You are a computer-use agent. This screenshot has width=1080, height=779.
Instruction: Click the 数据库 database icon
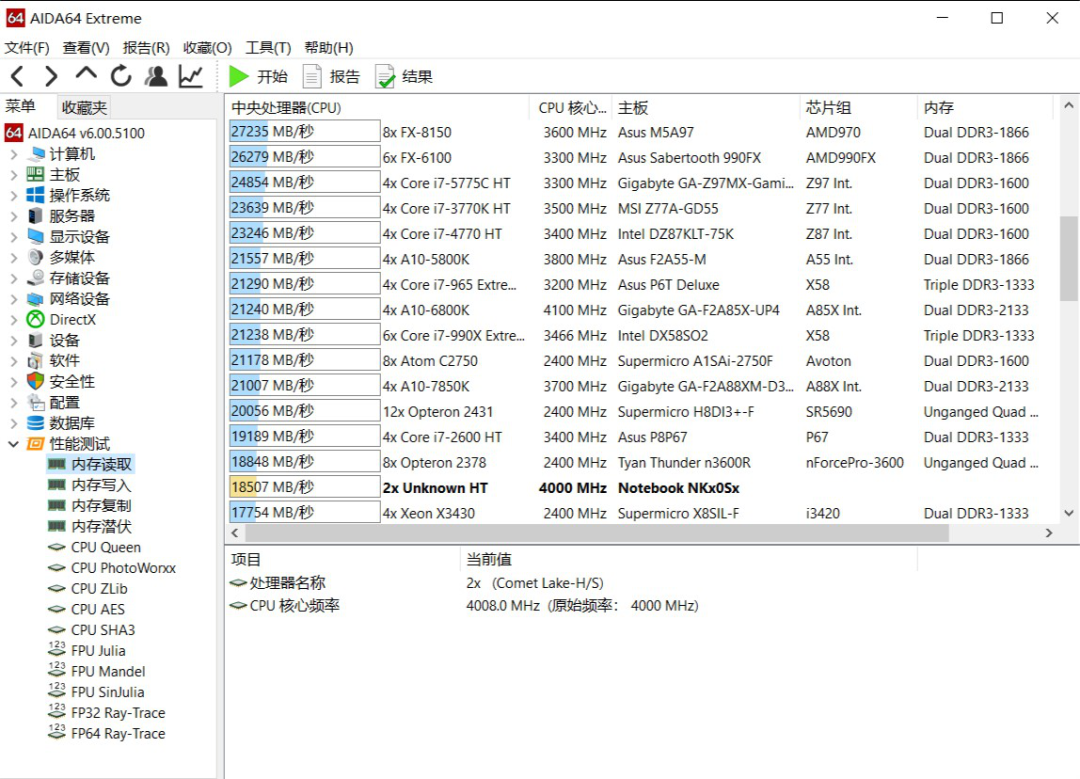click(x=36, y=422)
